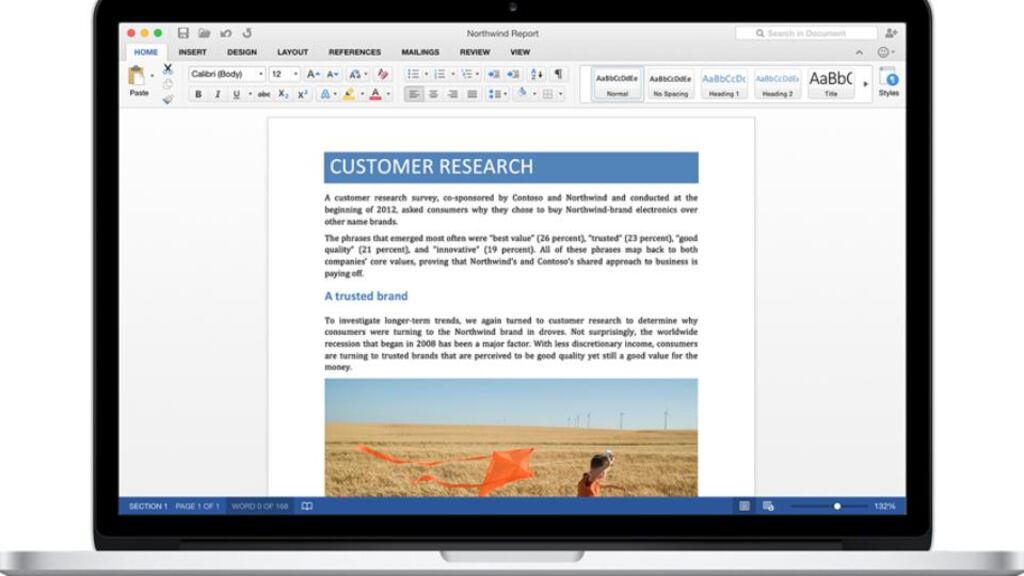Toggle Italic formatting
Screen dimensions: 1024x576
217,94
